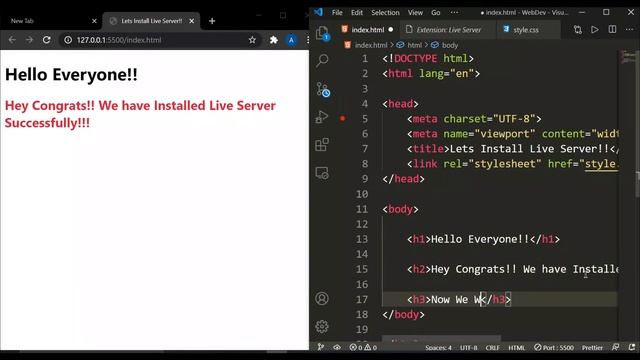The height and width of the screenshot is (360, 640).
Task: Click the unsaved dot on index.html tab
Action: point(391,29)
